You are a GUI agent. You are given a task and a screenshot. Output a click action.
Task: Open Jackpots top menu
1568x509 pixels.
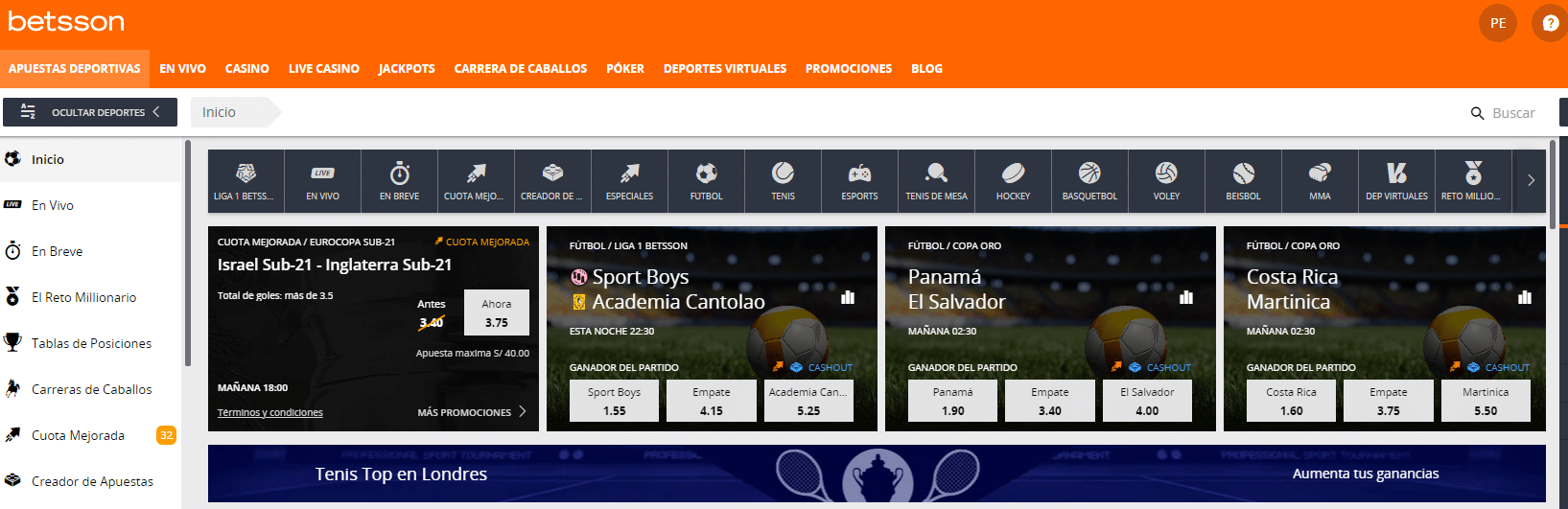(407, 69)
